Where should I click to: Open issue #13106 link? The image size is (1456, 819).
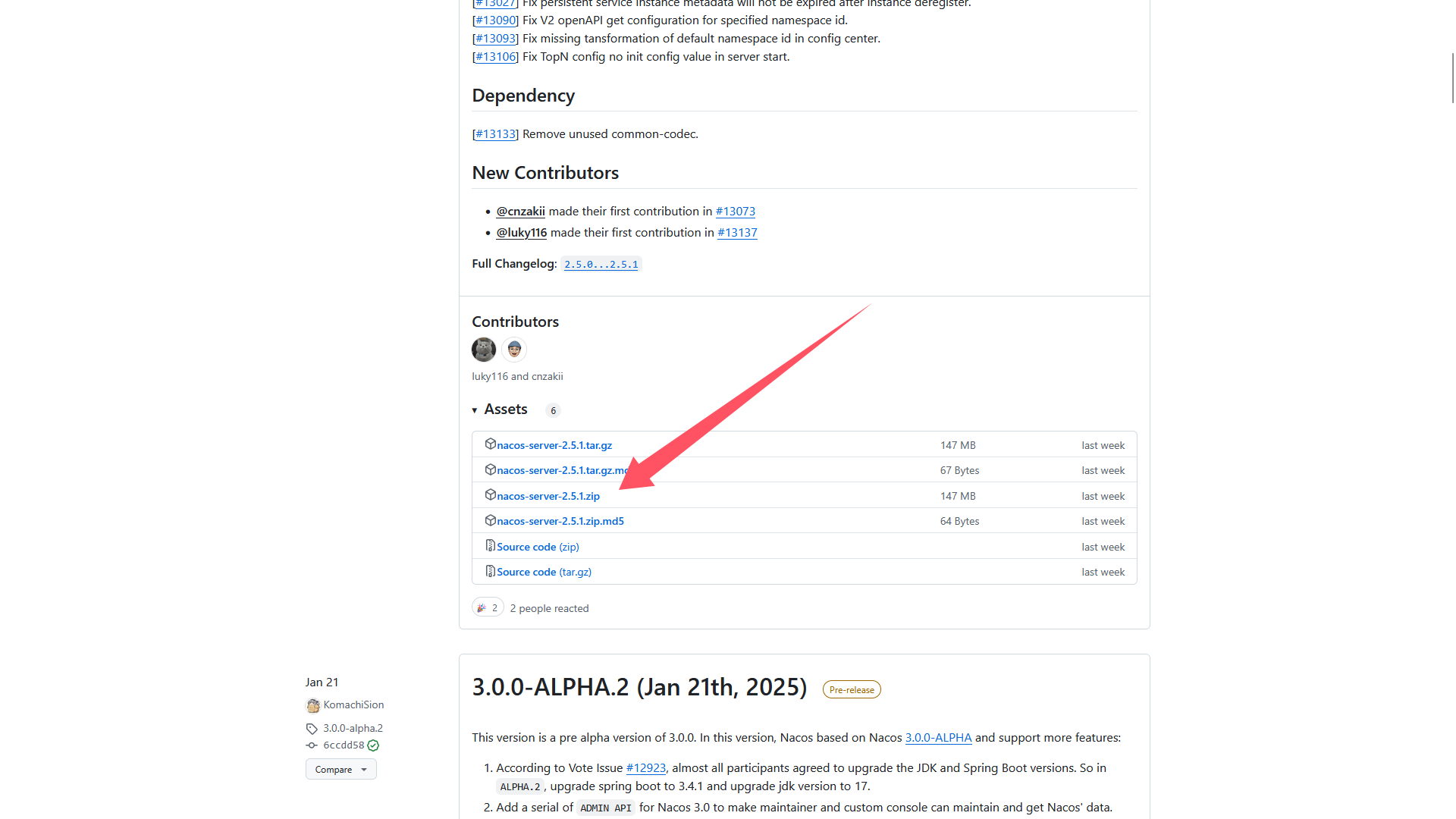coord(495,57)
